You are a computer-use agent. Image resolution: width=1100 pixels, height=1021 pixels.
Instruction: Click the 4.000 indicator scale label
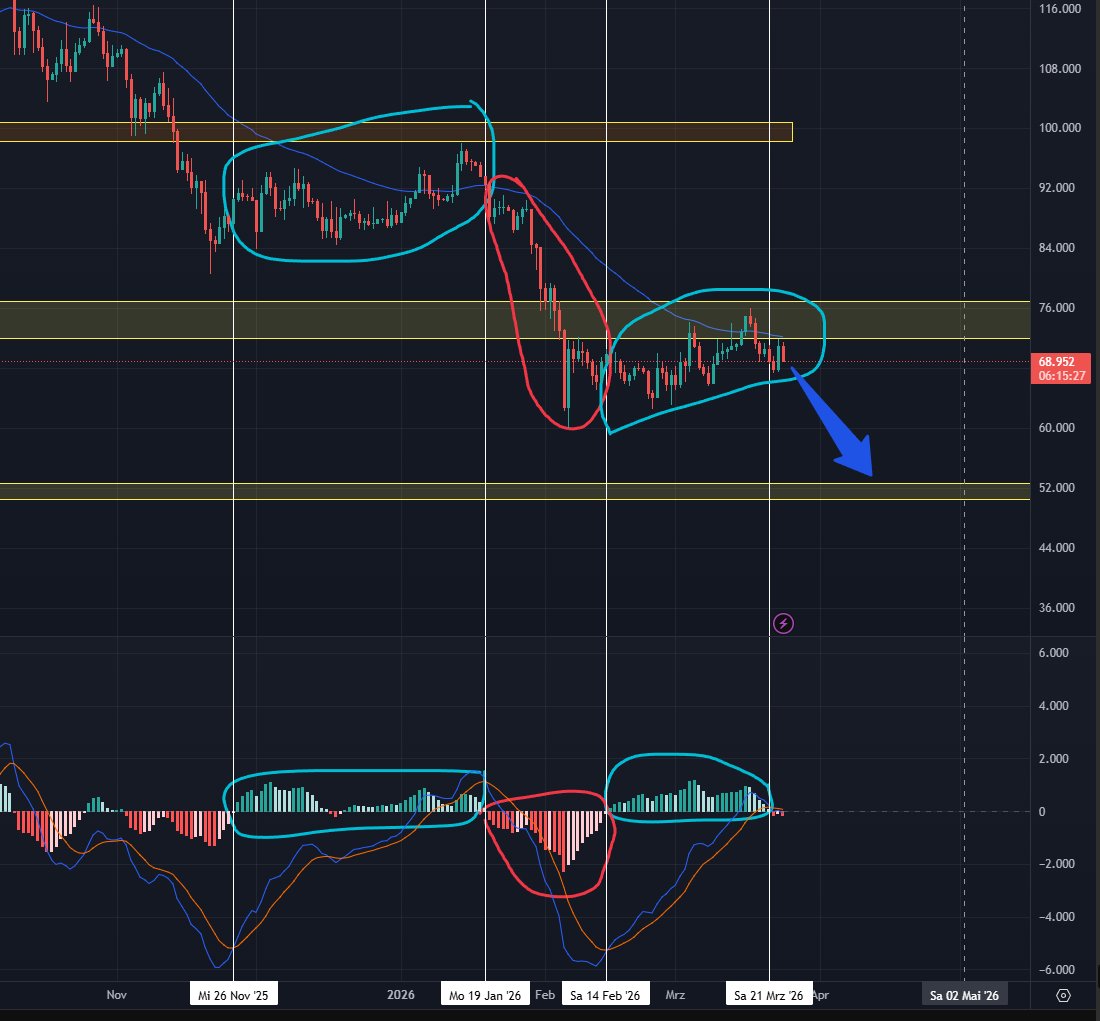1054,706
